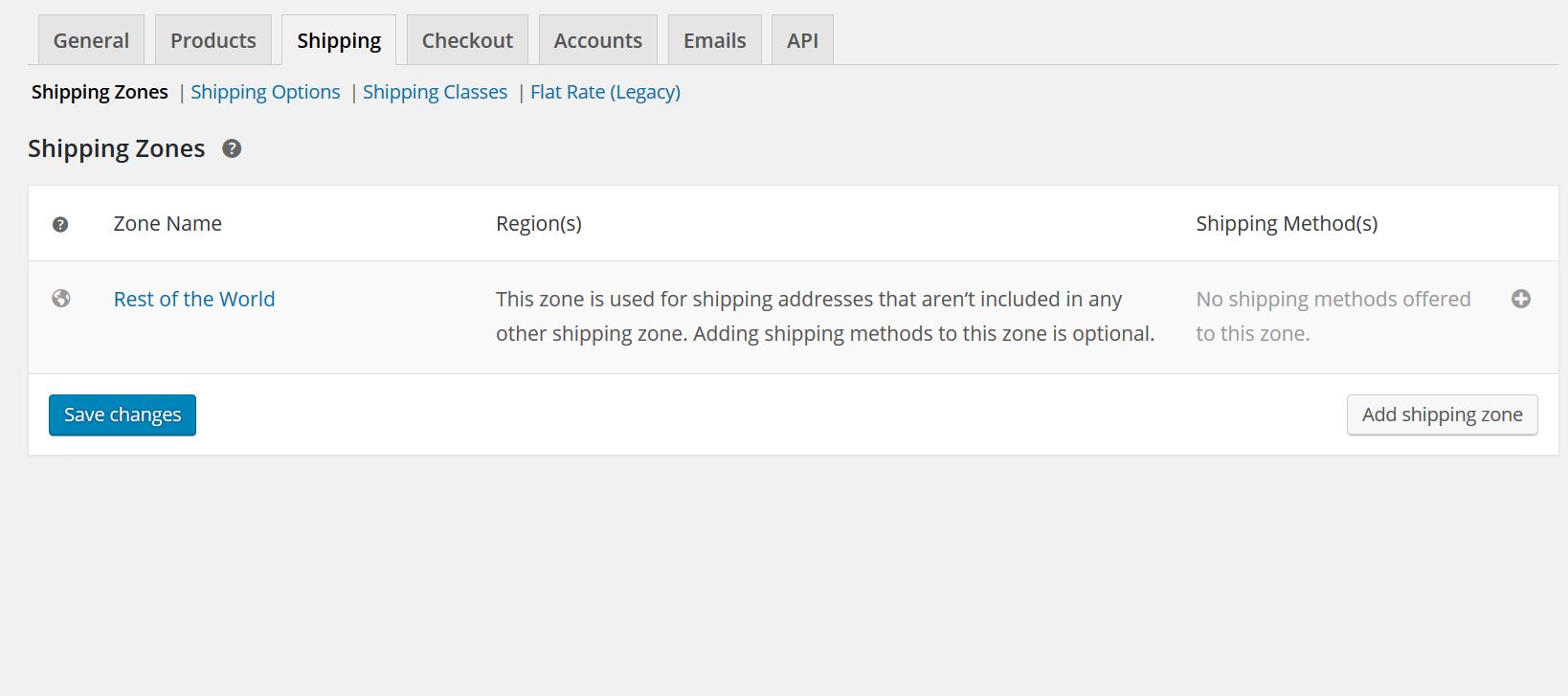Go to the Shipping Classes link
The height and width of the screenshot is (696, 1568).
click(x=435, y=92)
